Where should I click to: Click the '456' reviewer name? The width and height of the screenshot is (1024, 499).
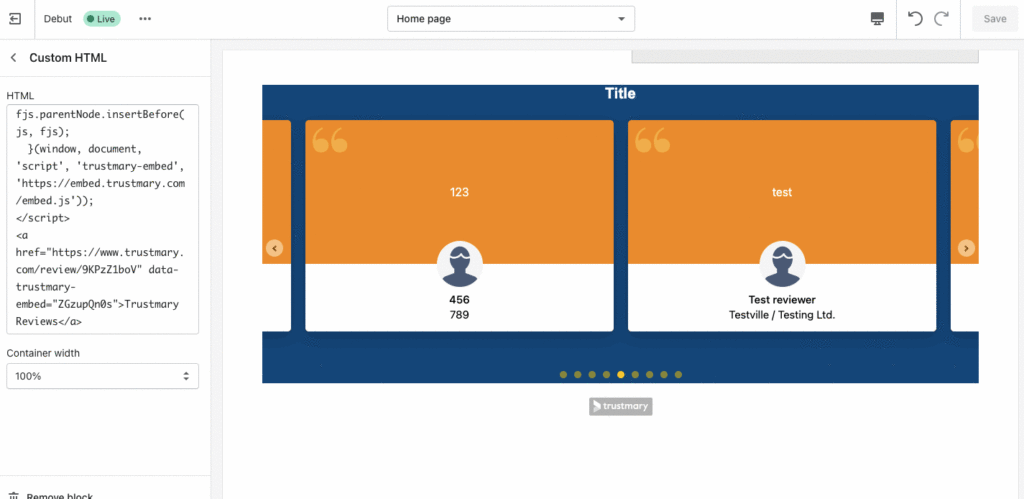tap(460, 300)
